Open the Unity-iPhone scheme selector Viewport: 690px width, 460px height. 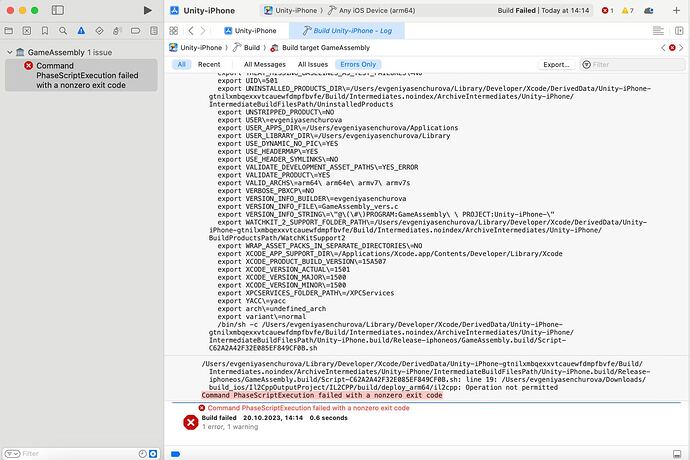coord(290,11)
